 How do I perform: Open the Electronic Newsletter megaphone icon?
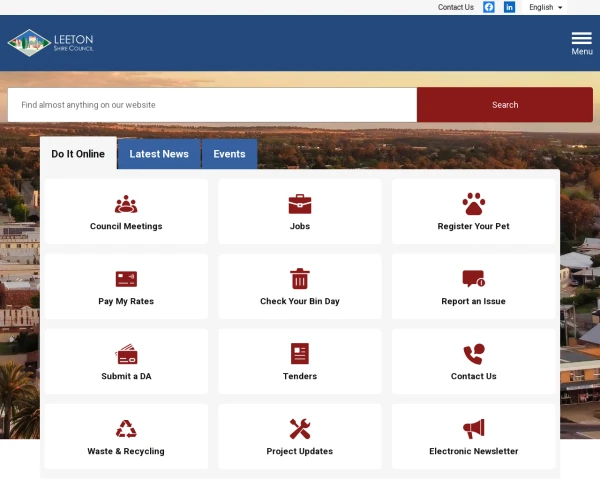point(473,429)
